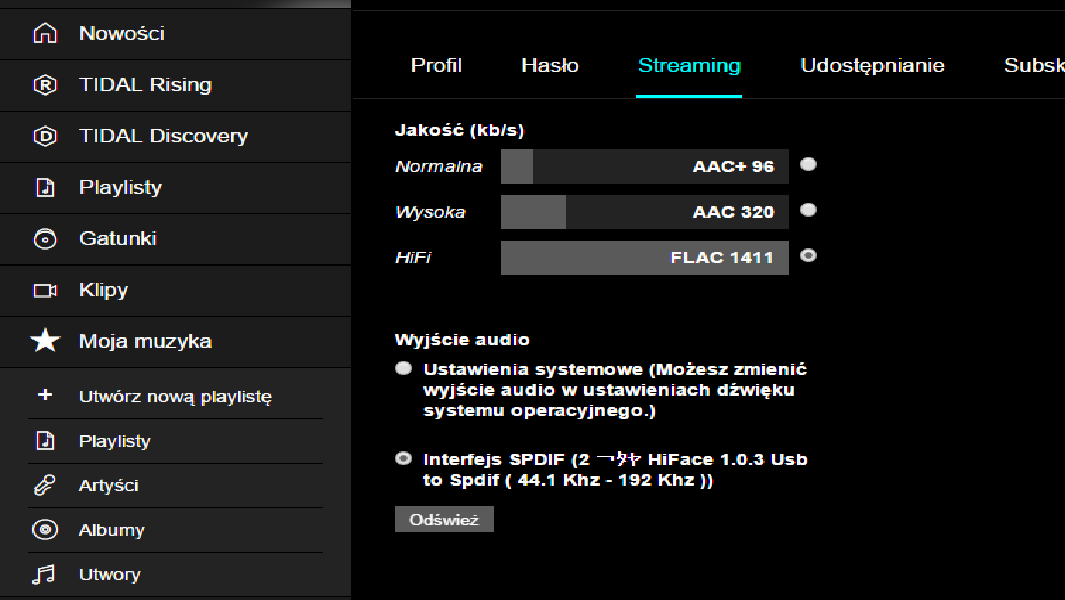Open the Gatunki disc icon

click(x=46, y=239)
